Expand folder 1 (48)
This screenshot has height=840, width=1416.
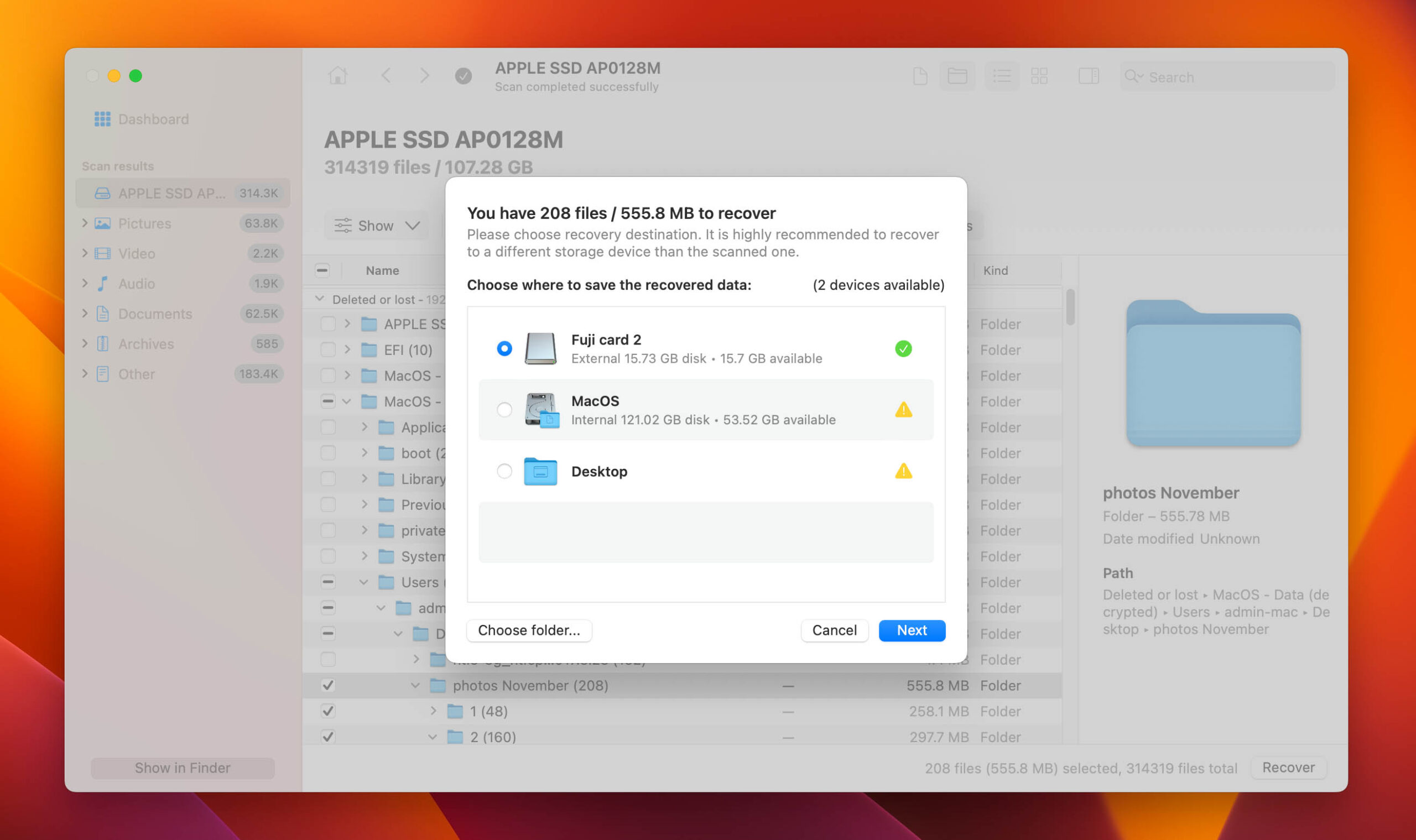433,711
